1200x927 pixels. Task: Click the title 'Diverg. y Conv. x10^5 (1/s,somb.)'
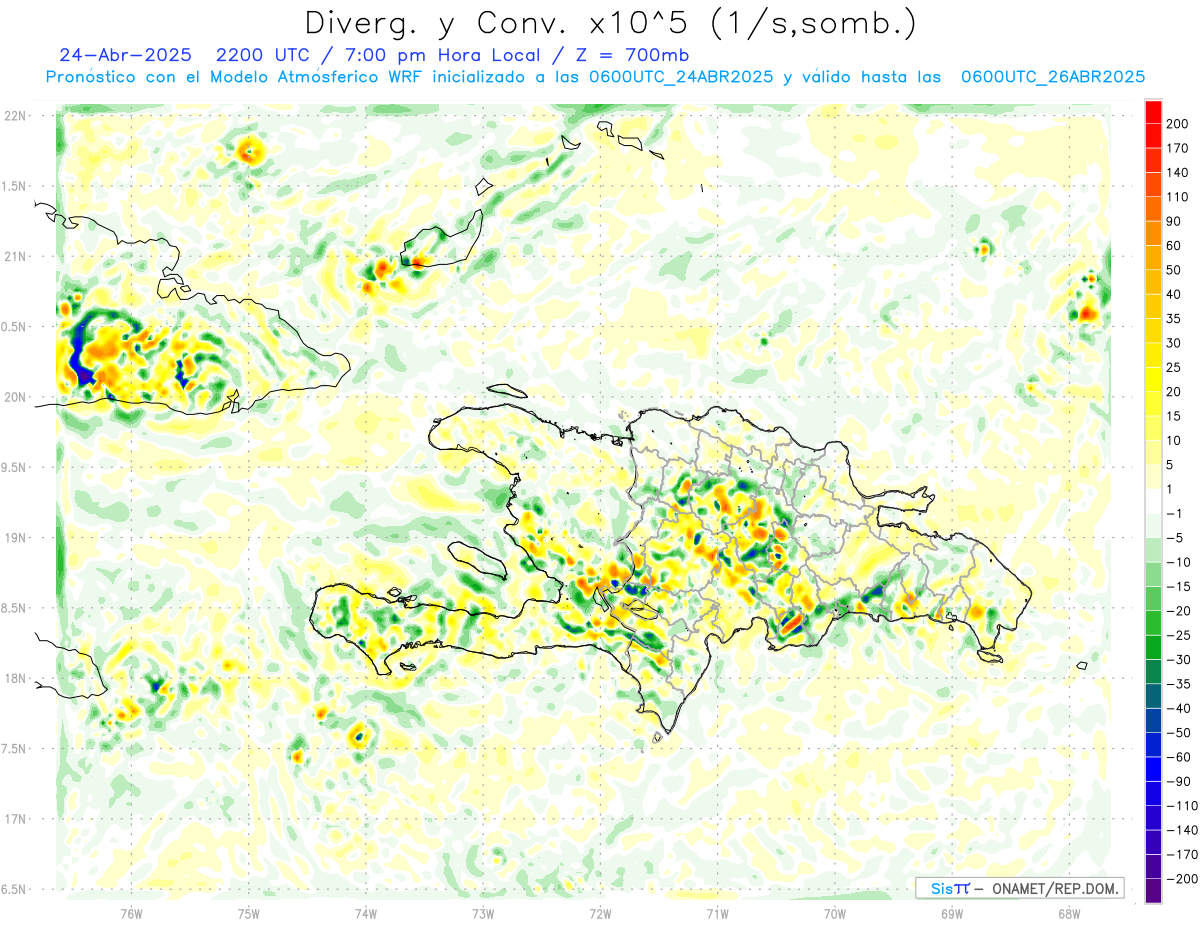[610, 23]
